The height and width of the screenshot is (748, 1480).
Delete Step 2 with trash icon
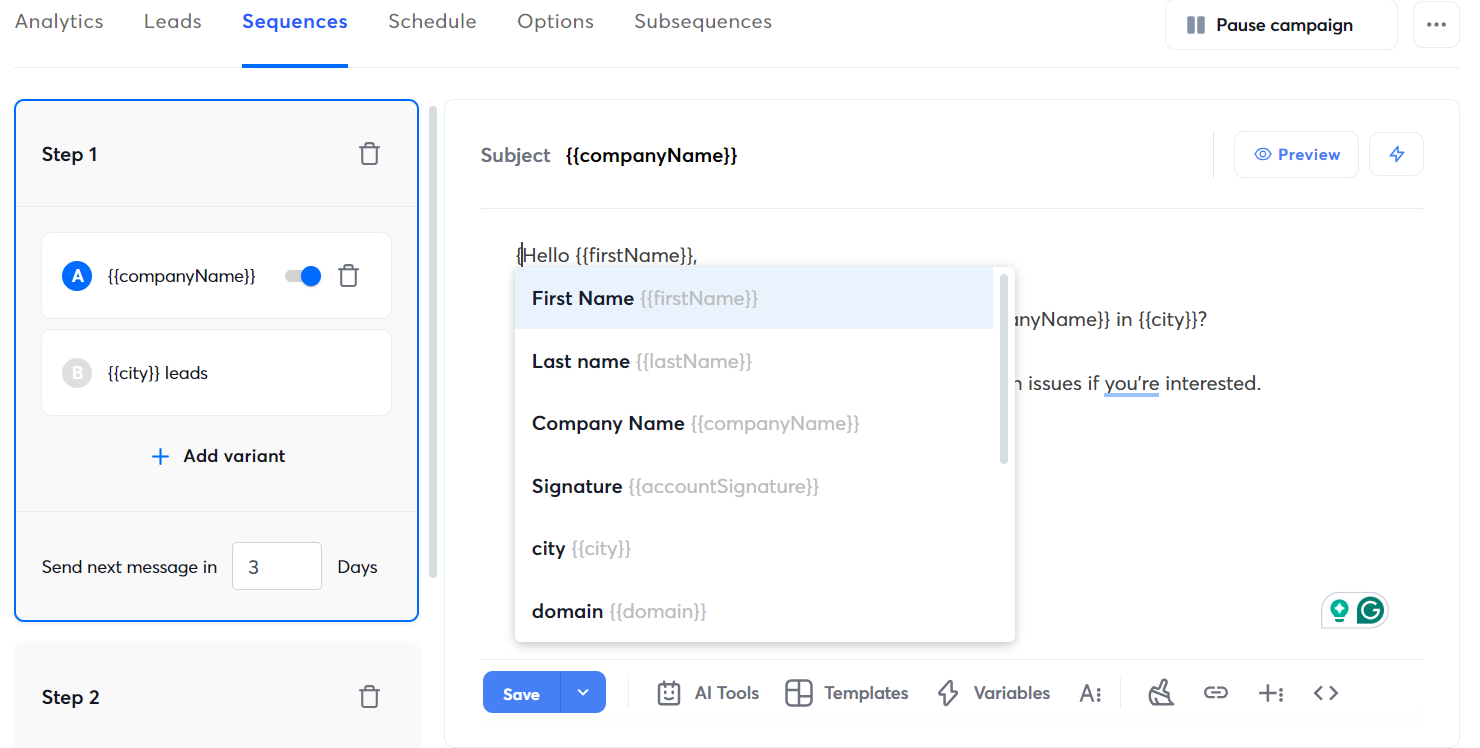[370, 697]
